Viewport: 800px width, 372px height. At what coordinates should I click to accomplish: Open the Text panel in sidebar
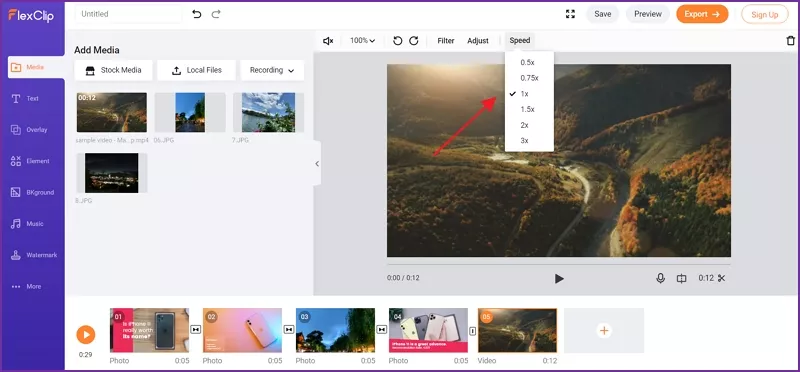(x=26, y=98)
